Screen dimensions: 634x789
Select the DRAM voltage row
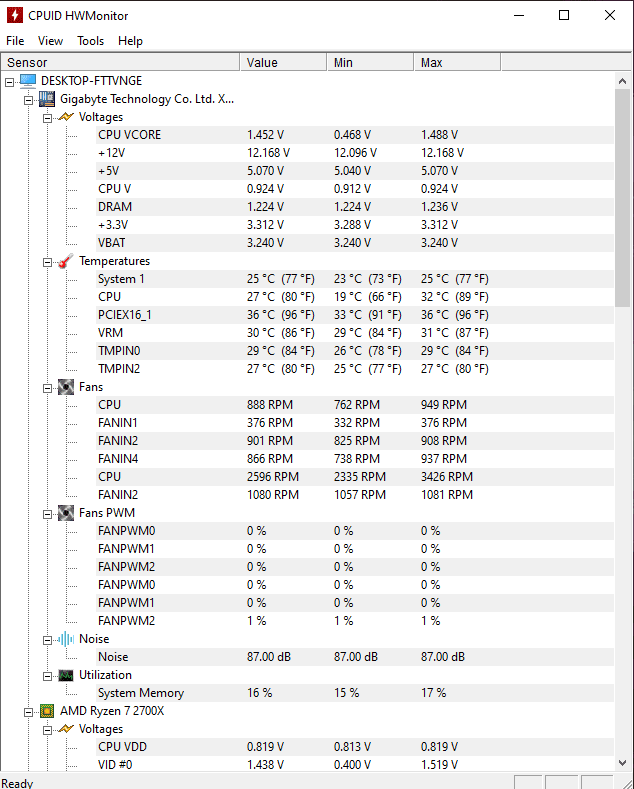pos(355,207)
